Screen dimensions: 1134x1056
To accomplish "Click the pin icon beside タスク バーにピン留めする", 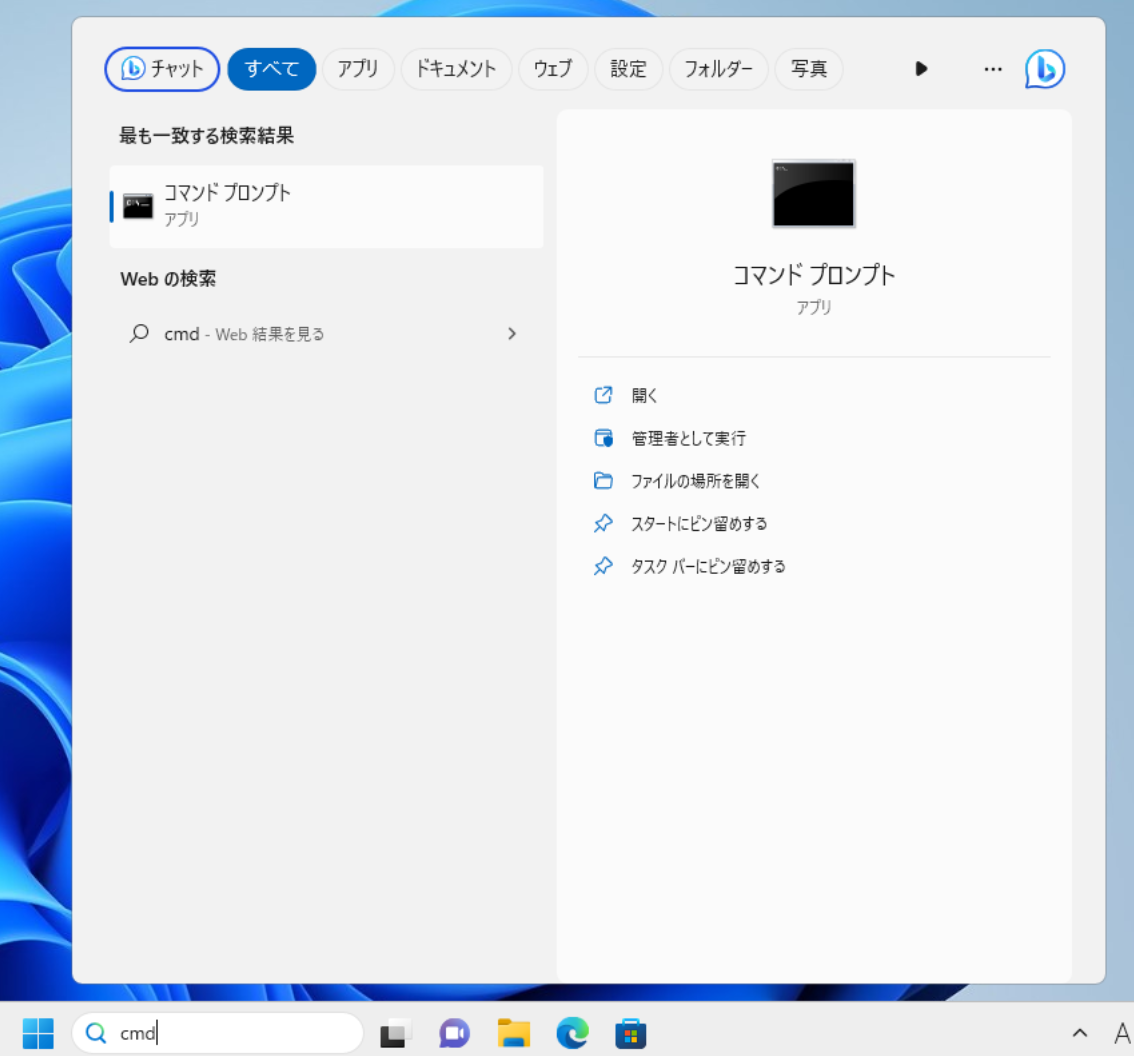I will click(603, 566).
